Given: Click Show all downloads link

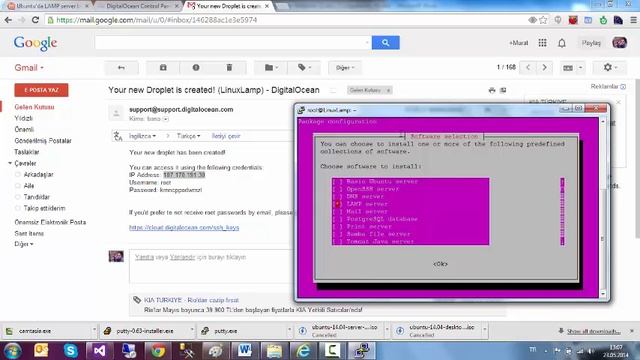Looking at the screenshot, I should coord(593,331).
